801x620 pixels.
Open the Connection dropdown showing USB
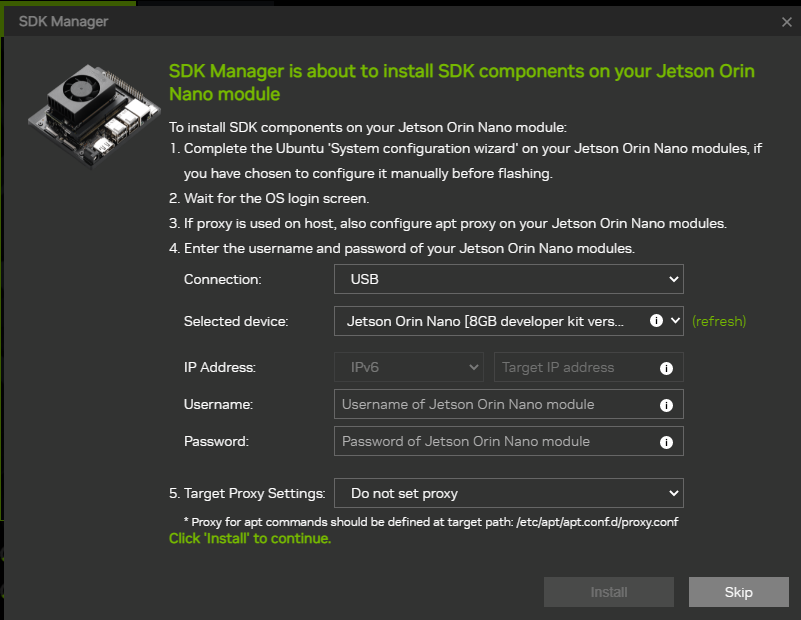click(x=508, y=279)
